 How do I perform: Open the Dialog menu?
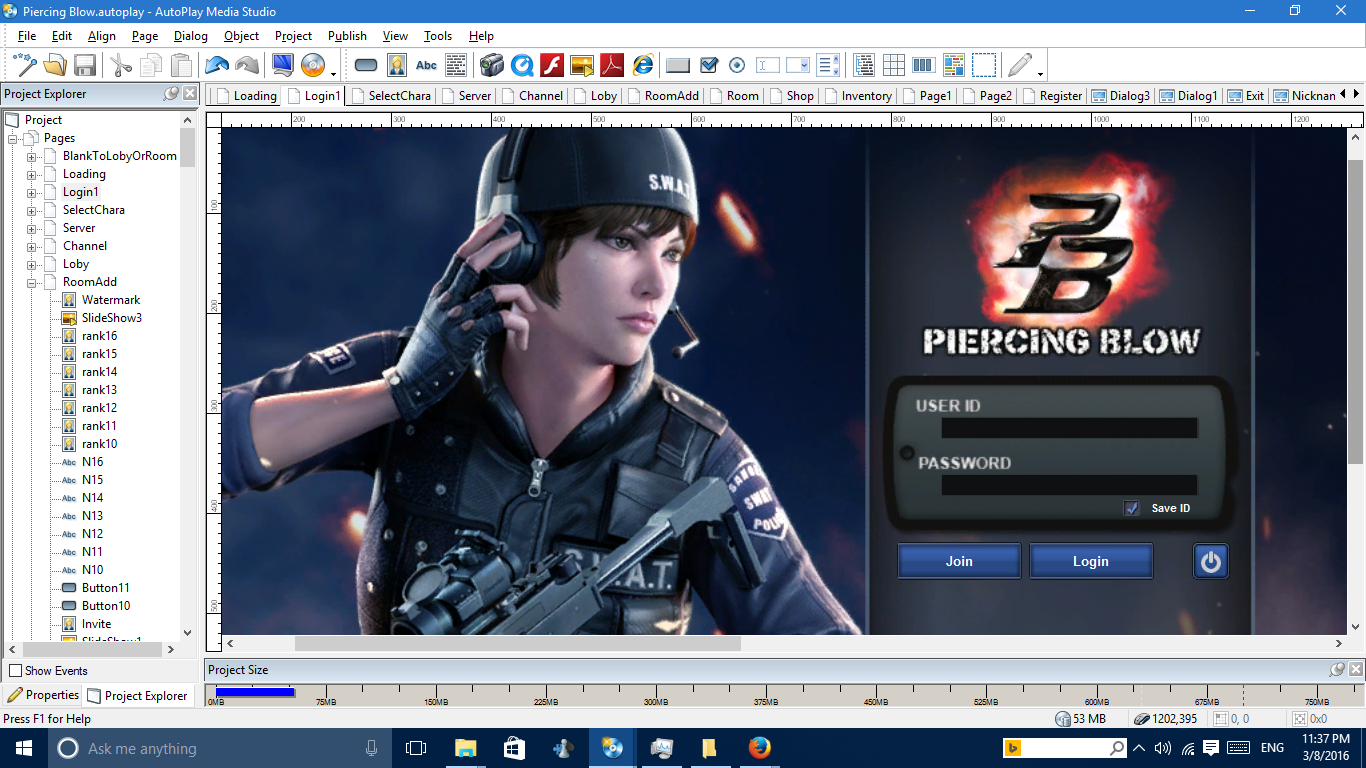190,36
